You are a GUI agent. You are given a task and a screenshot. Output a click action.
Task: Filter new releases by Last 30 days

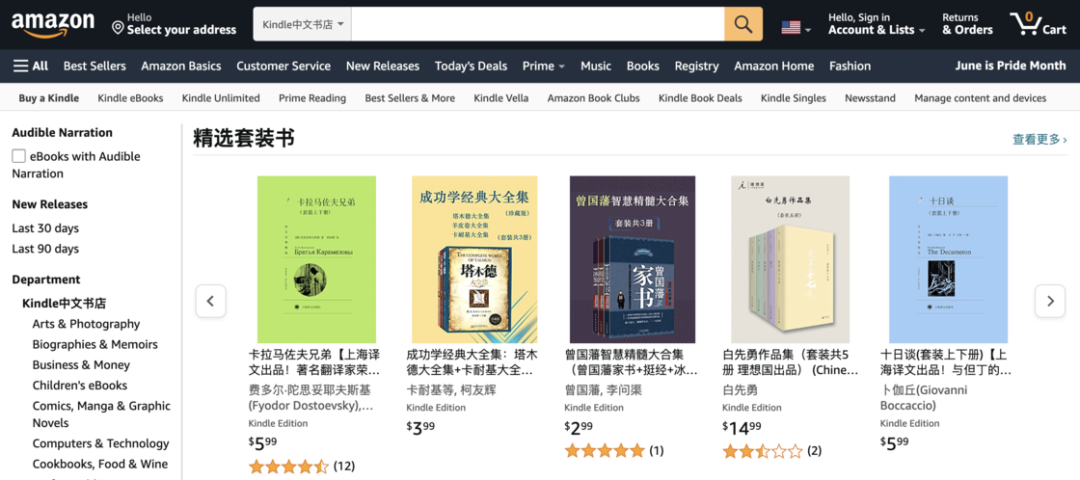click(45, 228)
